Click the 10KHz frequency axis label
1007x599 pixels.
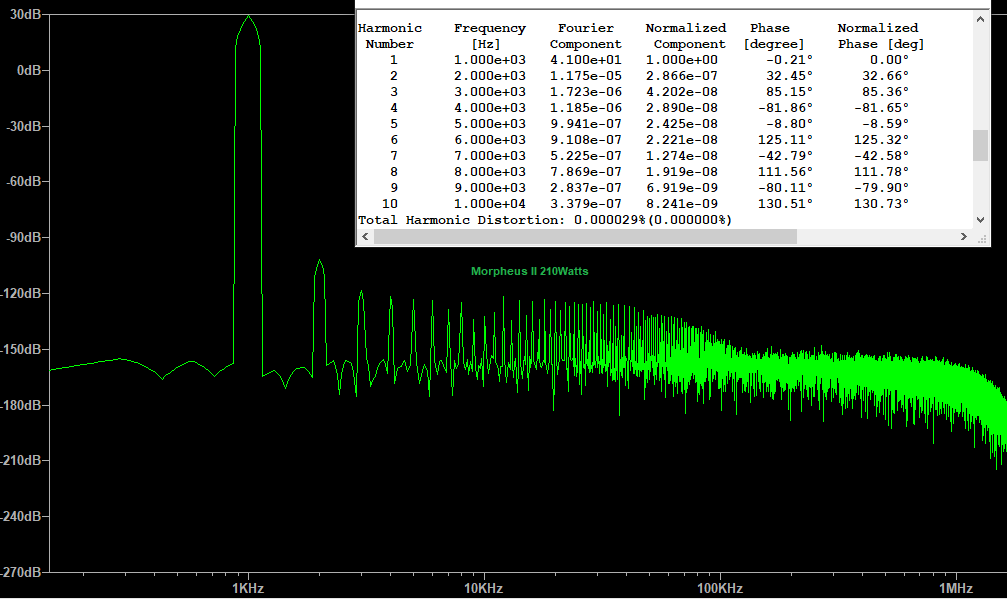tap(484, 588)
